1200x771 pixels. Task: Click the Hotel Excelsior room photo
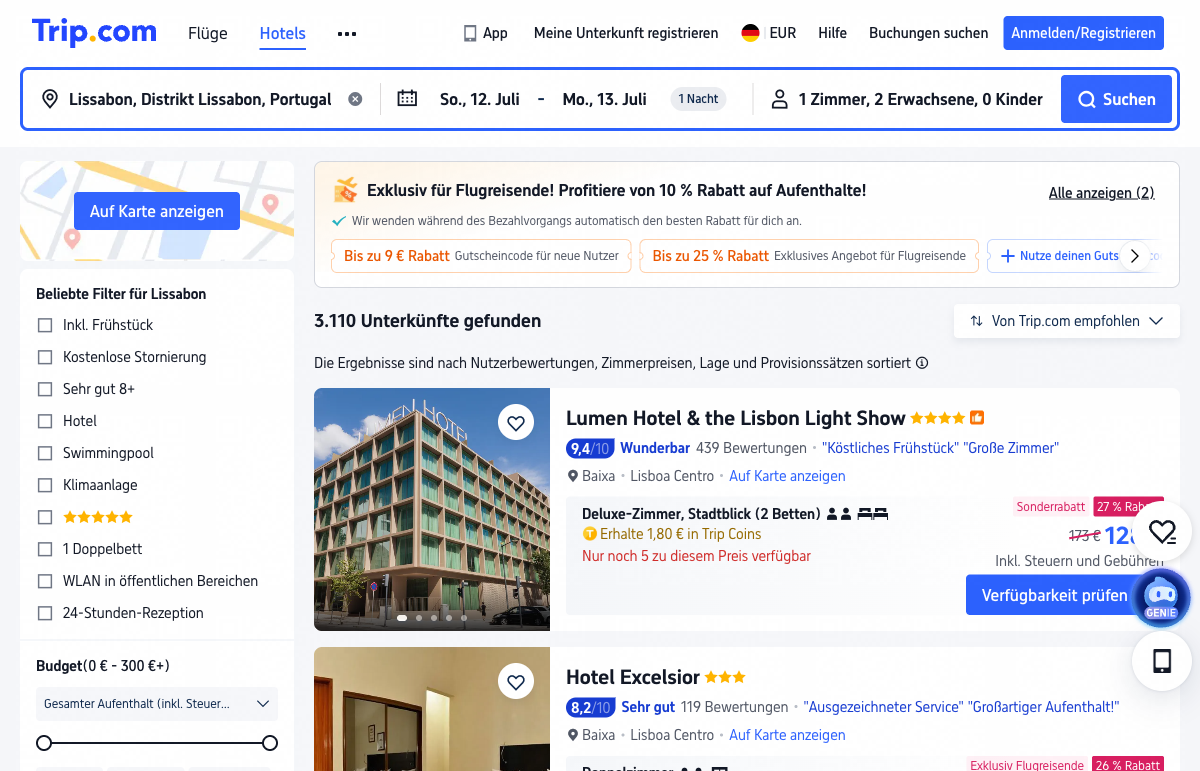(432, 709)
